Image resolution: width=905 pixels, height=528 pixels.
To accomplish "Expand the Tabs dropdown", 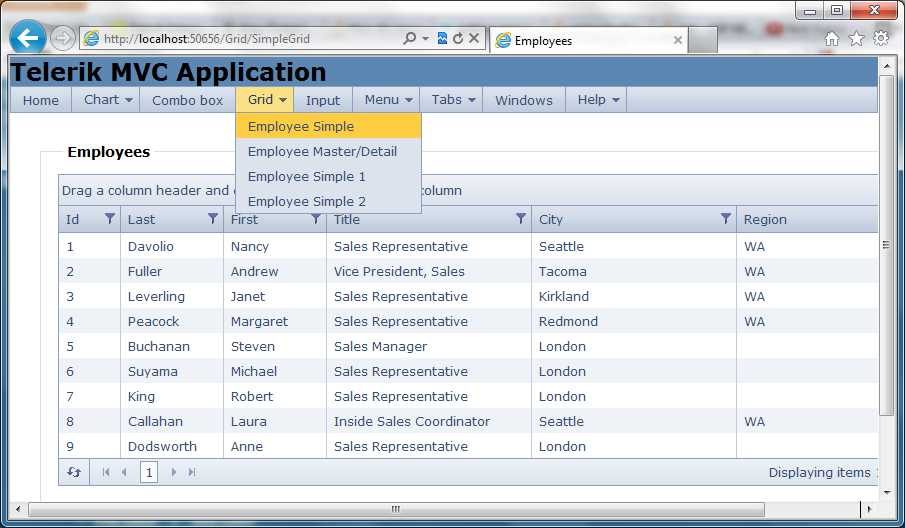I will [x=452, y=100].
